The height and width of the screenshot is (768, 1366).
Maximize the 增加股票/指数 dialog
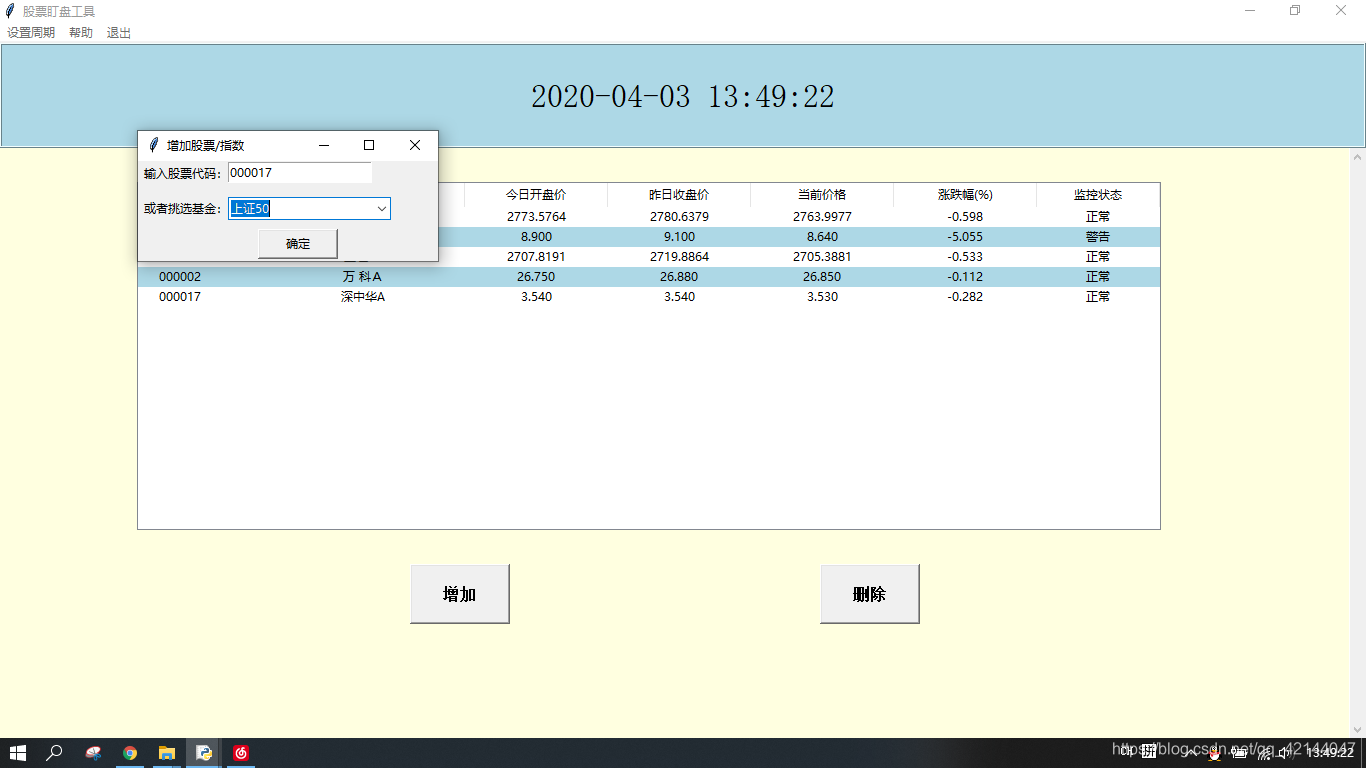(x=369, y=145)
